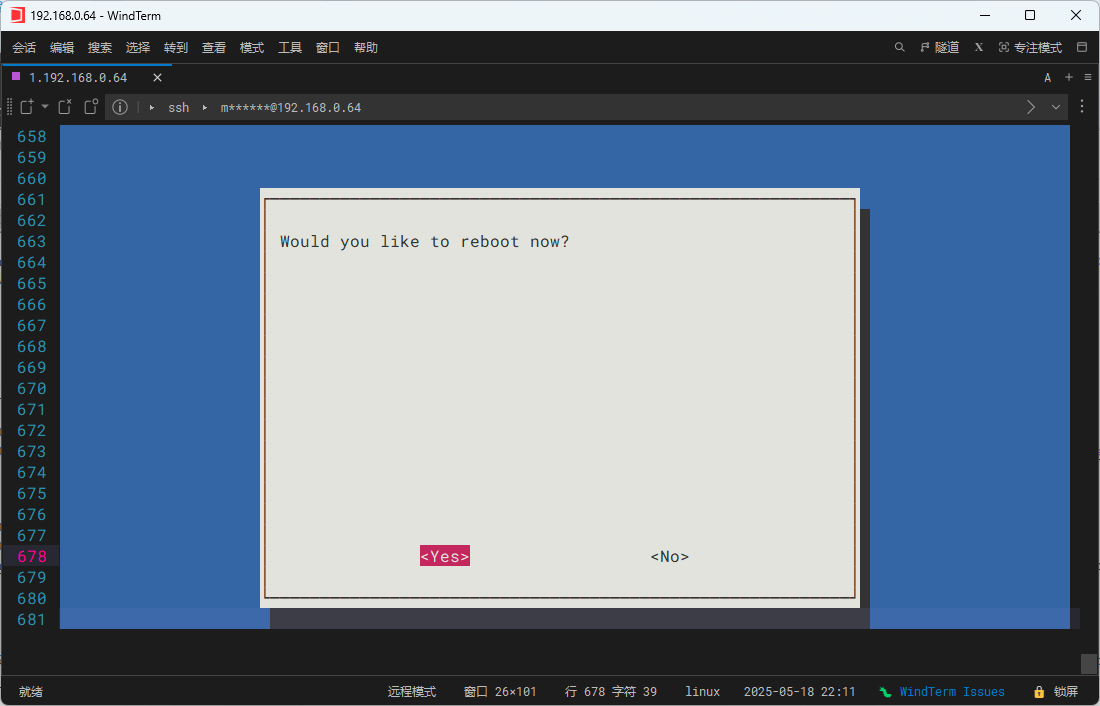Image resolution: width=1100 pixels, height=706 pixels.
Task: Expand the address bar history chevron
Action: [x=1056, y=107]
